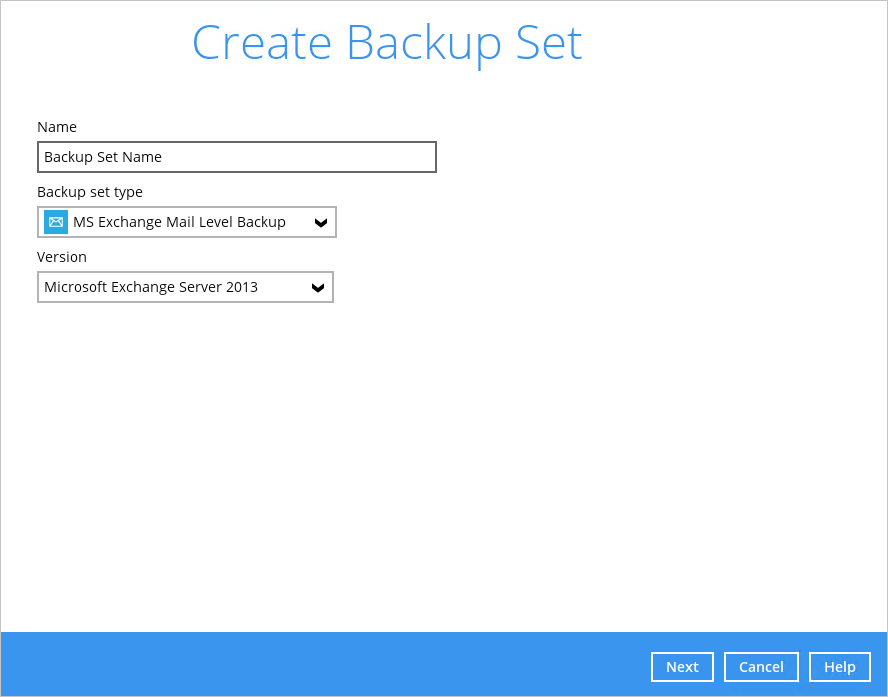This screenshot has height=697, width=888.
Task: Cancel the backup set creation
Action: coord(761,667)
